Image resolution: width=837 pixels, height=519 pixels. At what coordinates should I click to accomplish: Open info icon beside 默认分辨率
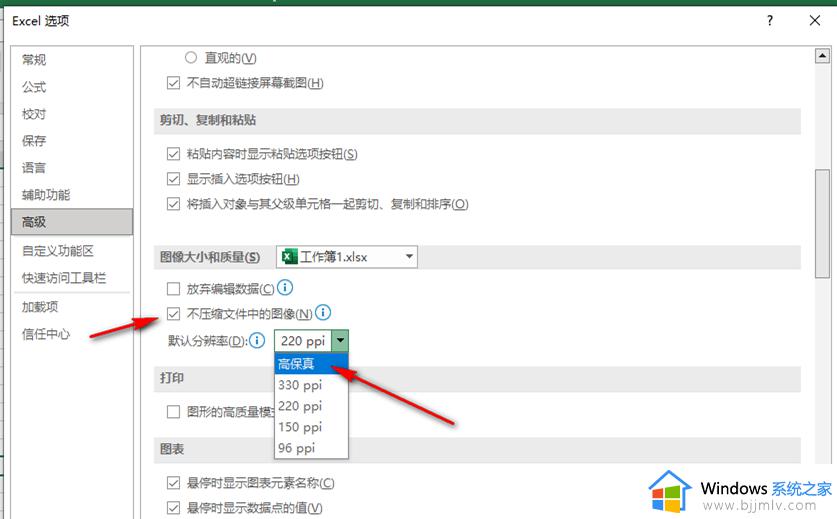click(x=257, y=340)
